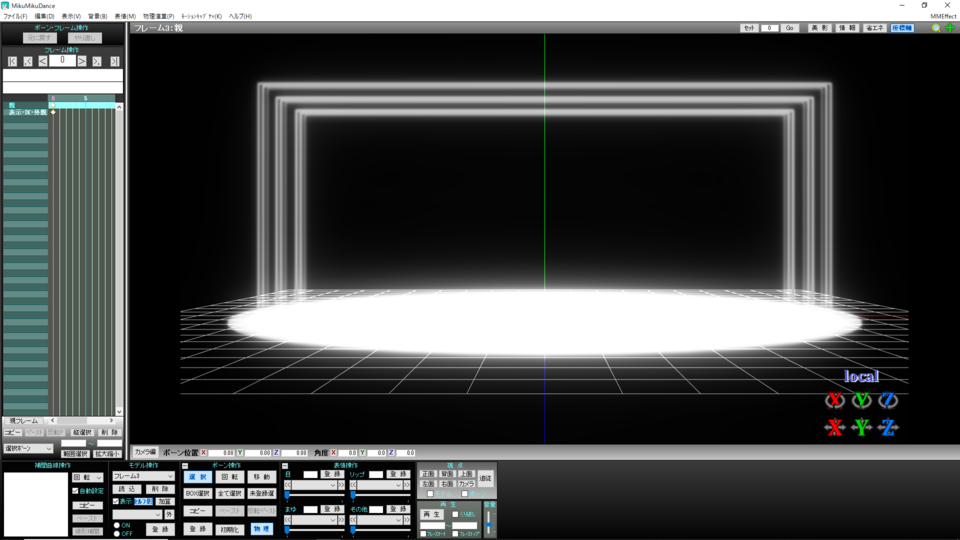
Task: Open the 表示(V) menu
Action: 71,17
